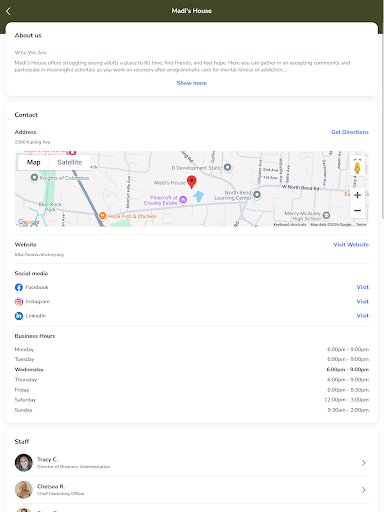Click the LinkedIn icon under Social media
Image resolution: width=384 pixels, height=512 pixels.
point(19,316)
